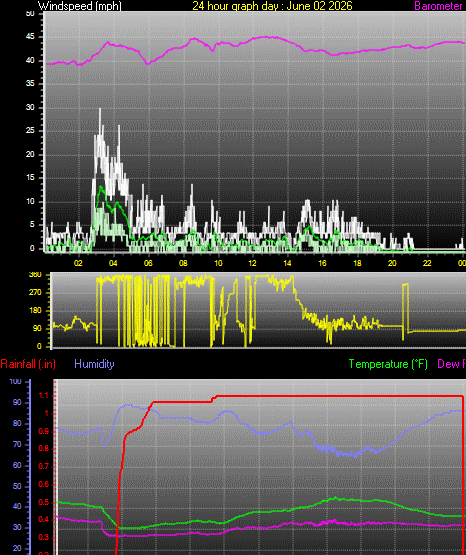The height and width of the screenshot is (555, 466).
Task: Click the red rainfall plateau line
Action: (339, 396)
